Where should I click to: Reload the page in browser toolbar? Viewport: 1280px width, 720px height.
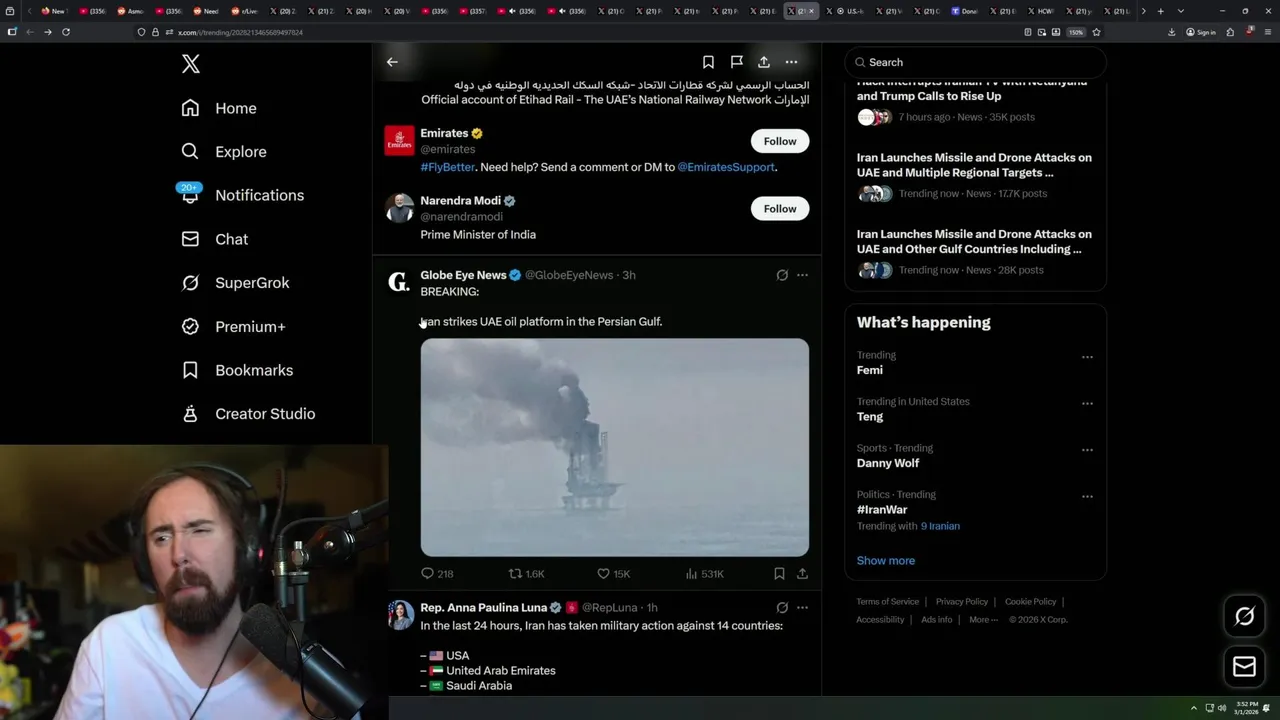[x=66, y=32]
